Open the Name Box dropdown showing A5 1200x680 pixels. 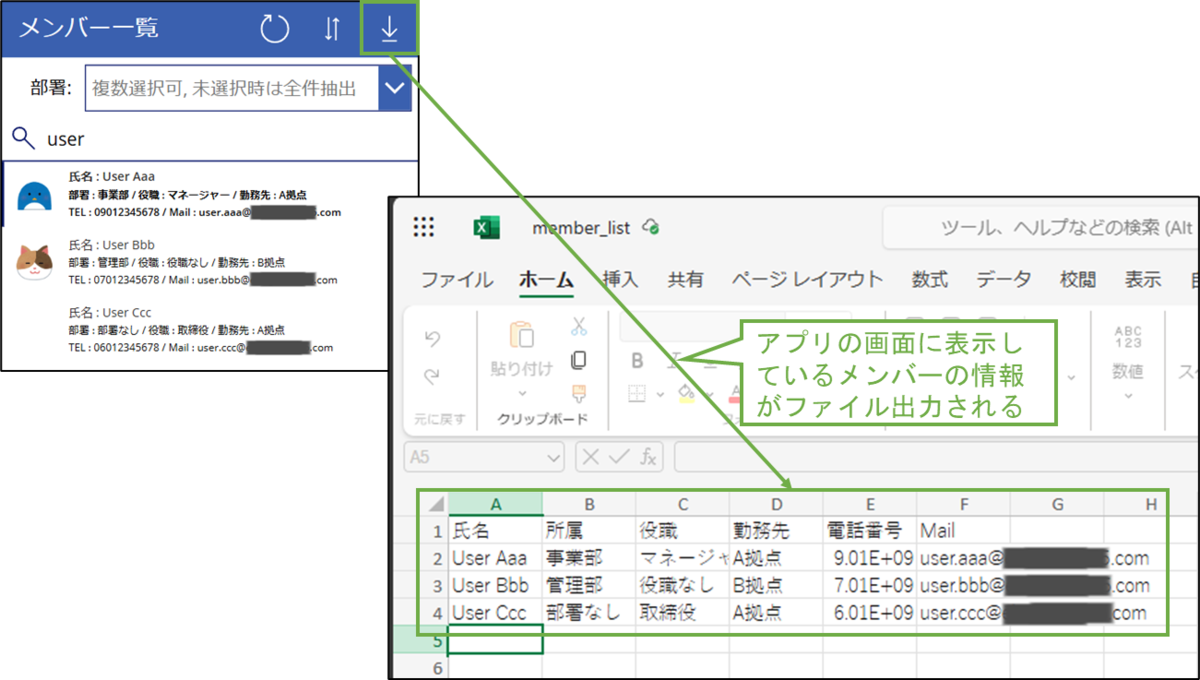pos(554,457)
